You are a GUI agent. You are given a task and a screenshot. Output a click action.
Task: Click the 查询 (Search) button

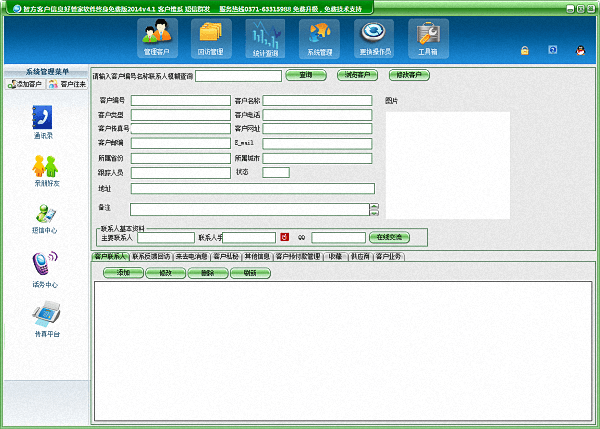pos(306,75)
